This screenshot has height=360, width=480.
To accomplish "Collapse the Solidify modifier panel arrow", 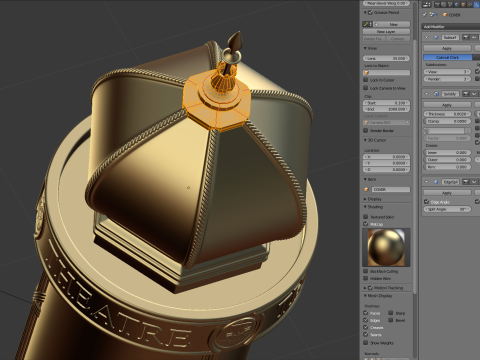I will point(426,94).
